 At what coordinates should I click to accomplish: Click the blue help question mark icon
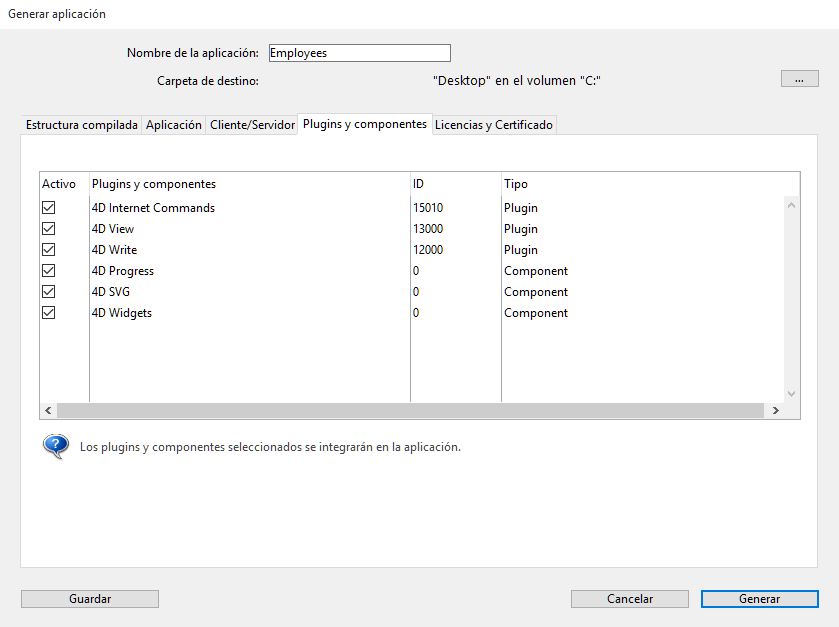coord(55,446)
